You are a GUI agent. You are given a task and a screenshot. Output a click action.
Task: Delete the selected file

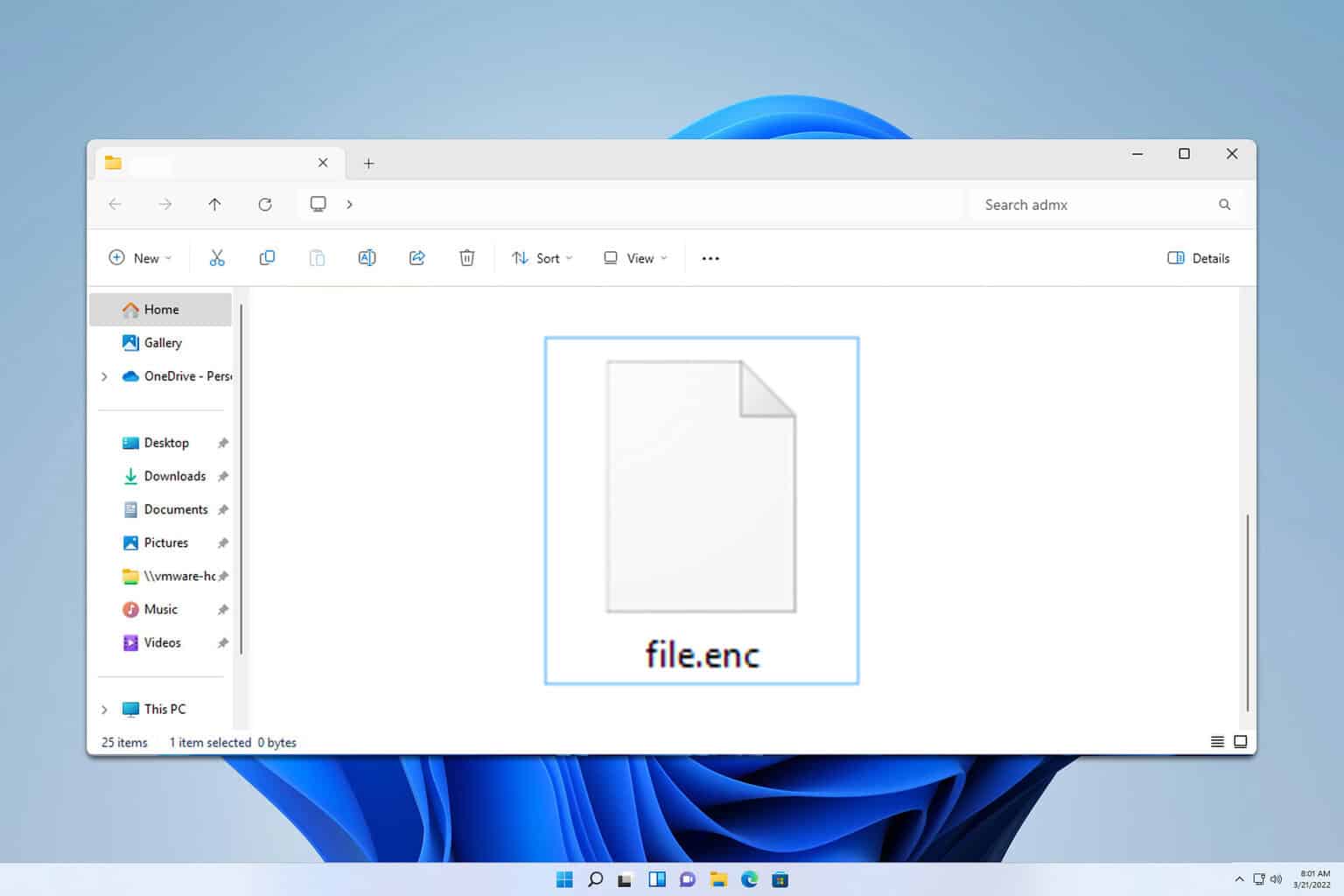pos(467,258)
